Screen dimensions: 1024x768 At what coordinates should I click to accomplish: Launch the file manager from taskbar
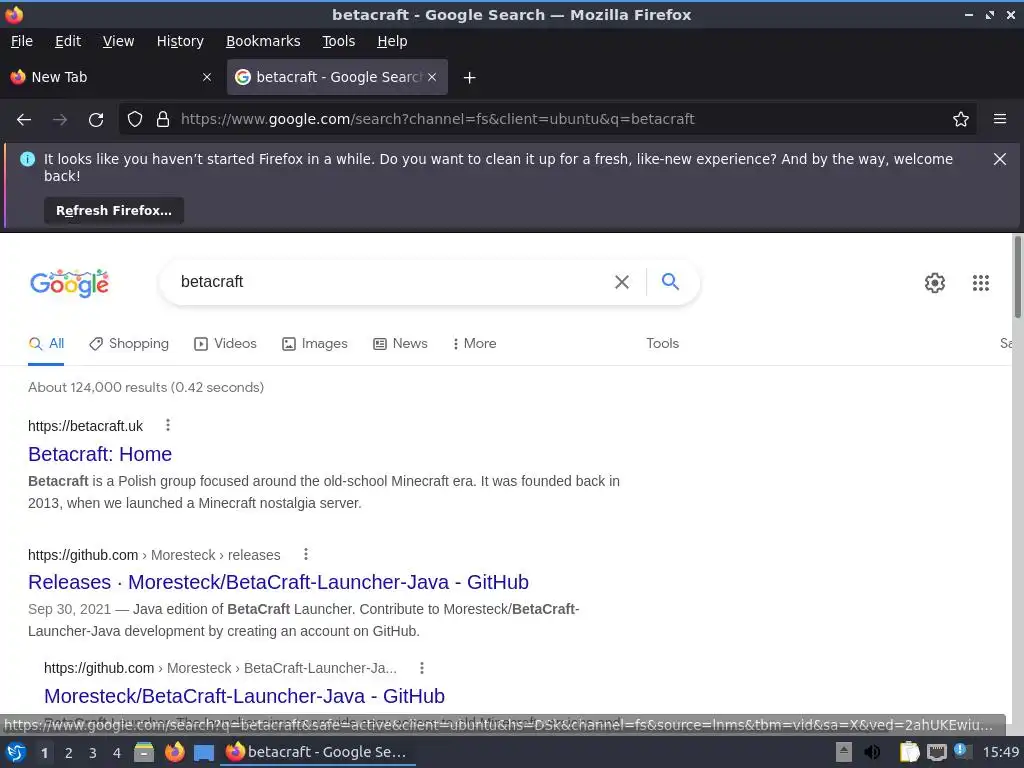[x=144, y=752]
